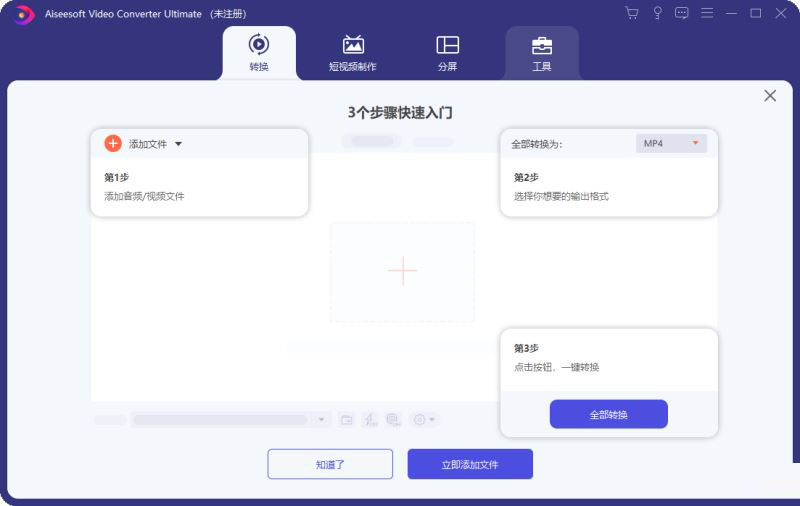This screenshot has width=800, height=506.
Task: Open the shopping cart purchase icon
Action: [632, 13]
